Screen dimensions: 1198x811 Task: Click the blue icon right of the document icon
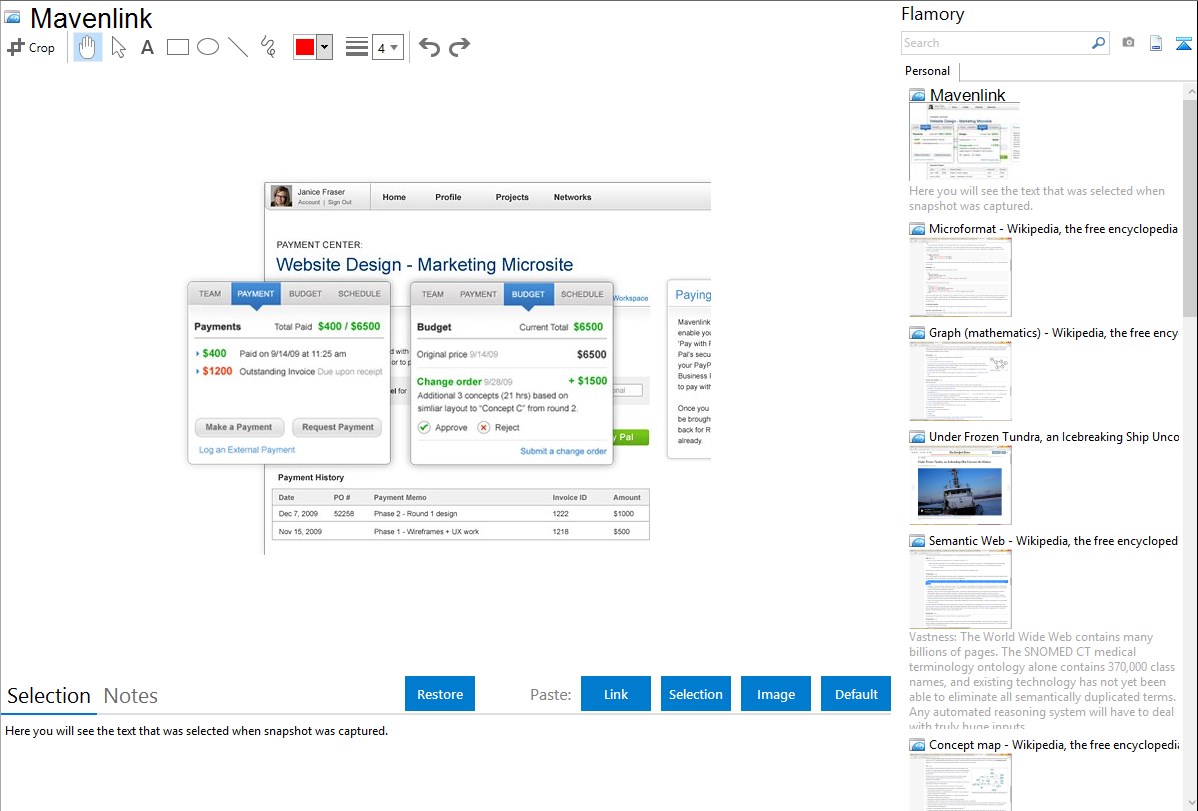pos(1183,43)
